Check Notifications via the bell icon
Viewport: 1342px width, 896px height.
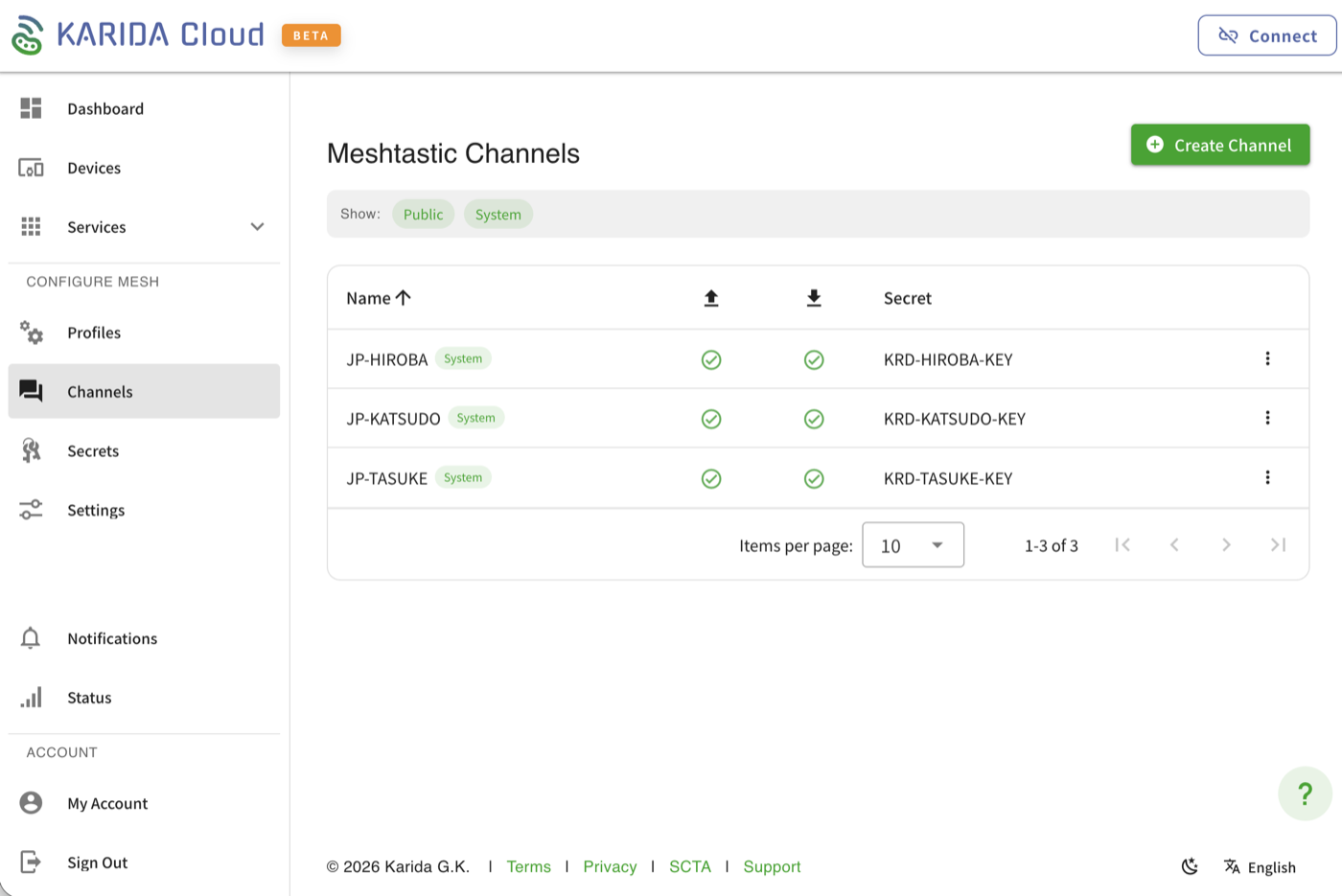pos(31,638)
